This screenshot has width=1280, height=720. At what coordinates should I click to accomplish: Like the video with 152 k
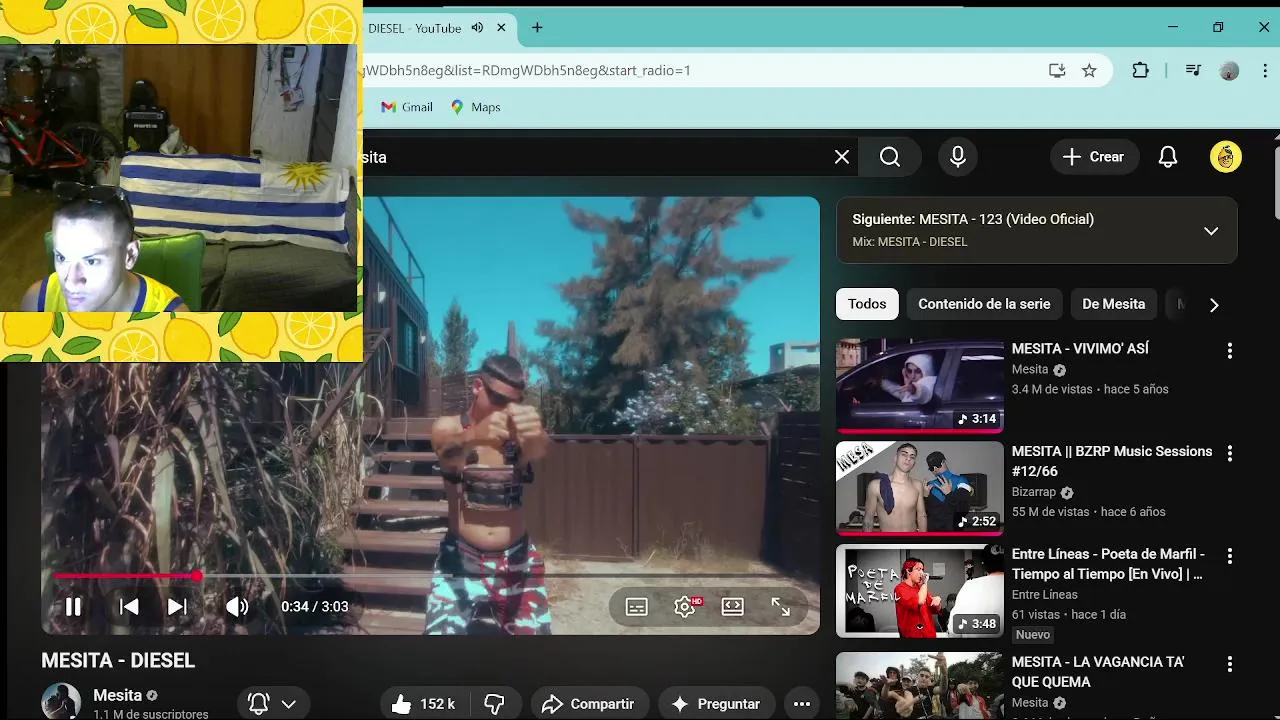(426, 704)
